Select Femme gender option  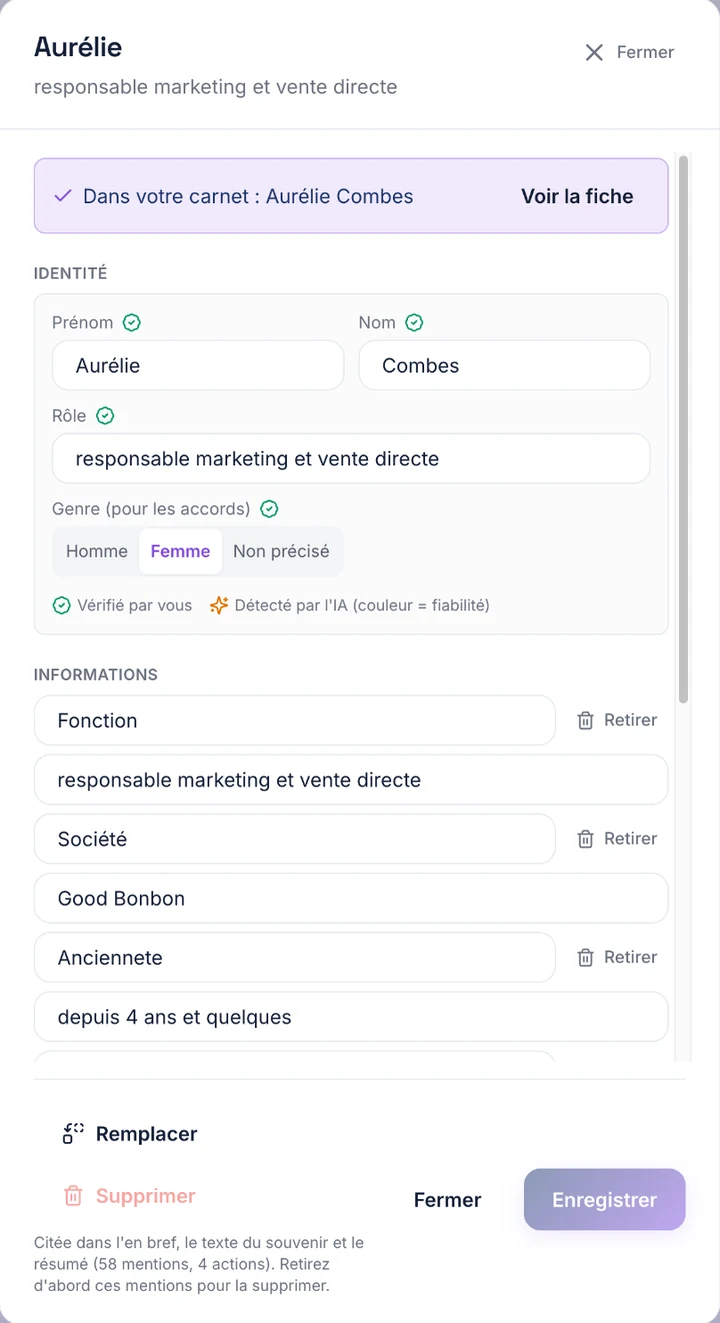click(180, 551)
